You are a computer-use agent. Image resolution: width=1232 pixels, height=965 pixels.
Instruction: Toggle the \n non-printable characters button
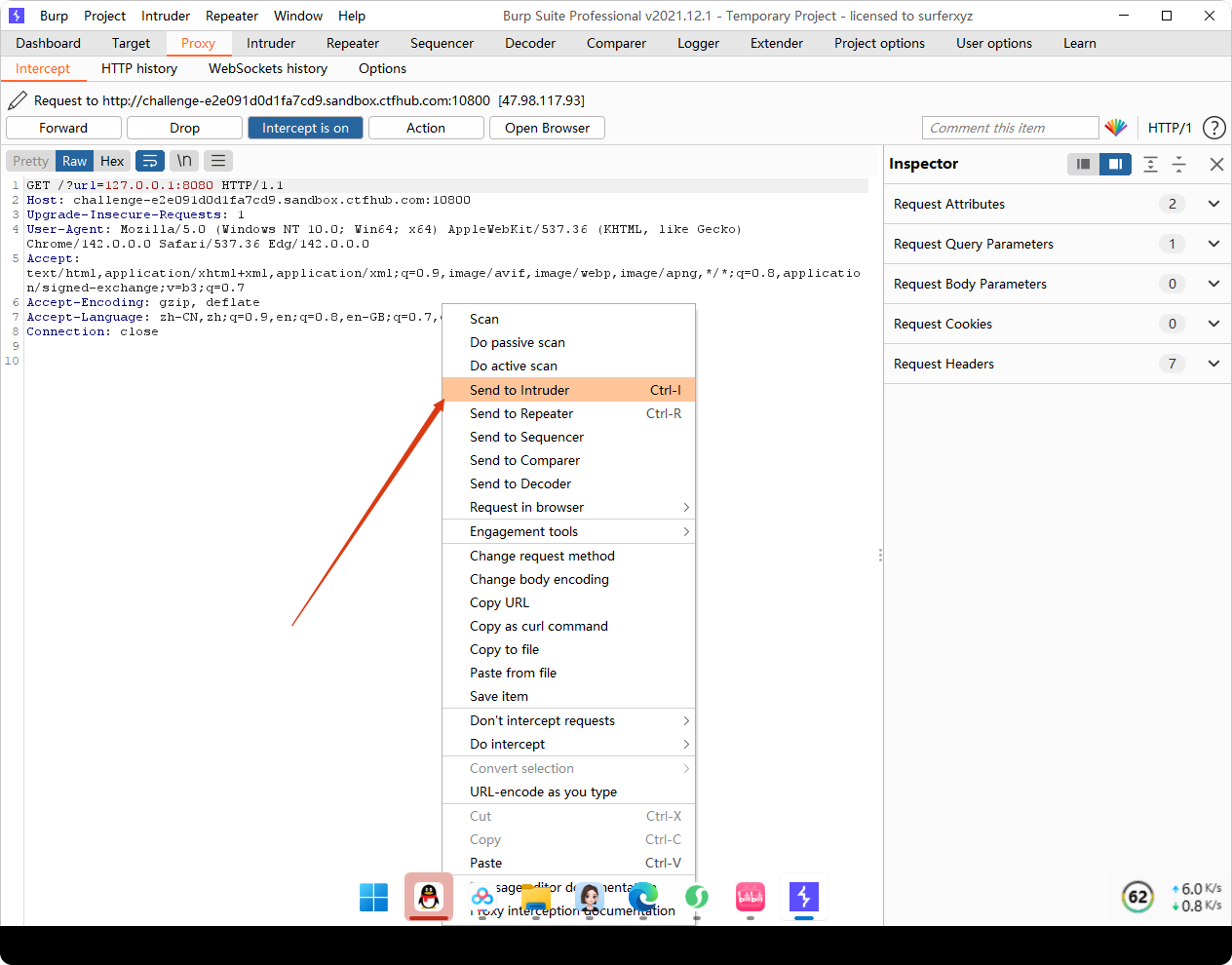[x=184, y=161]
